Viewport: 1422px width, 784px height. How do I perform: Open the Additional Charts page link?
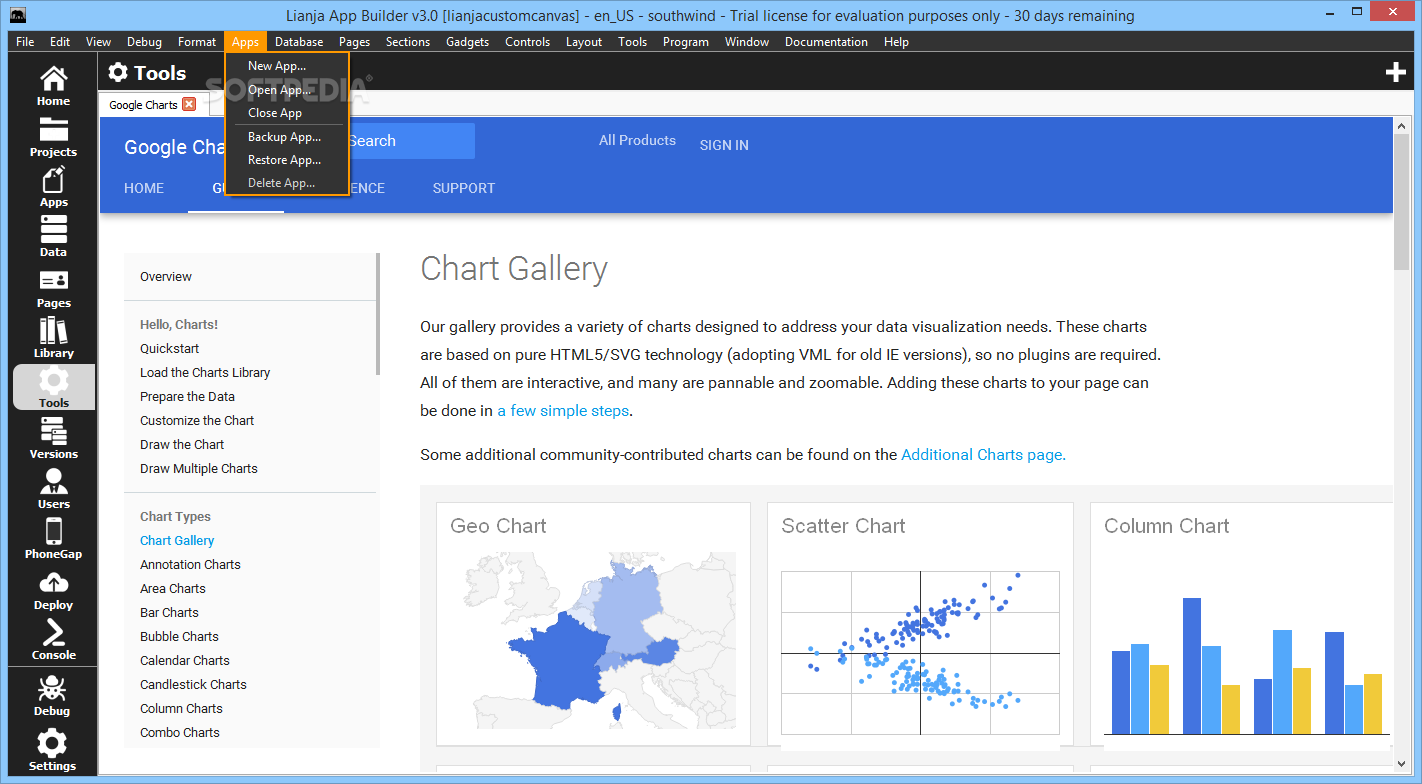pos(983,454)
